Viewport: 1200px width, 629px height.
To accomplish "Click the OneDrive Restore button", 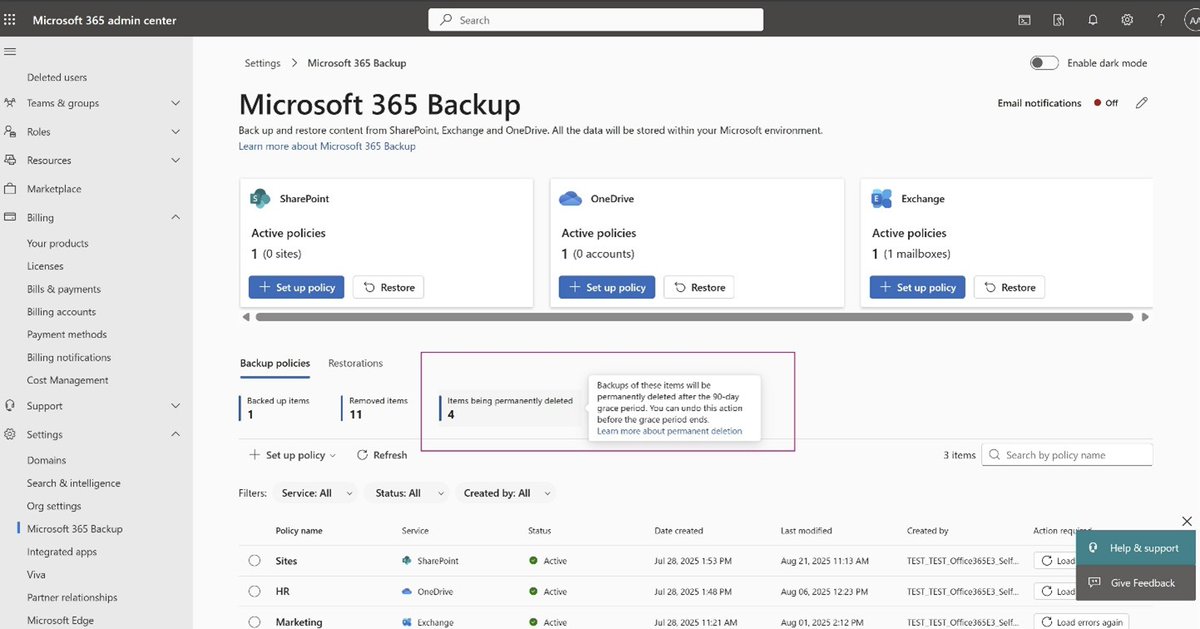I will [699, 287].
